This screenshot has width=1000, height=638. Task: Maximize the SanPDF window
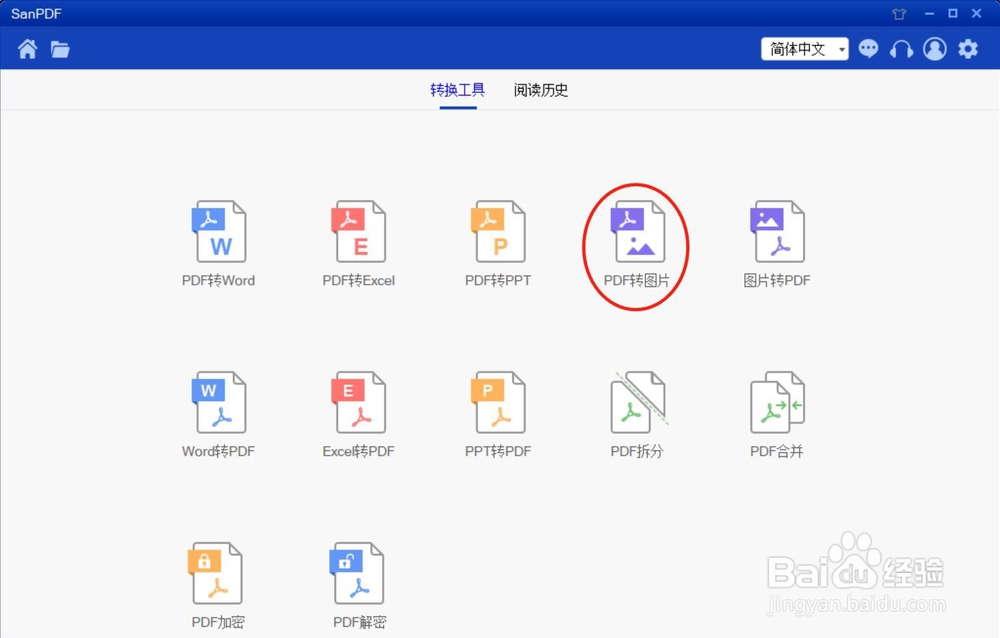click(953, 13)
